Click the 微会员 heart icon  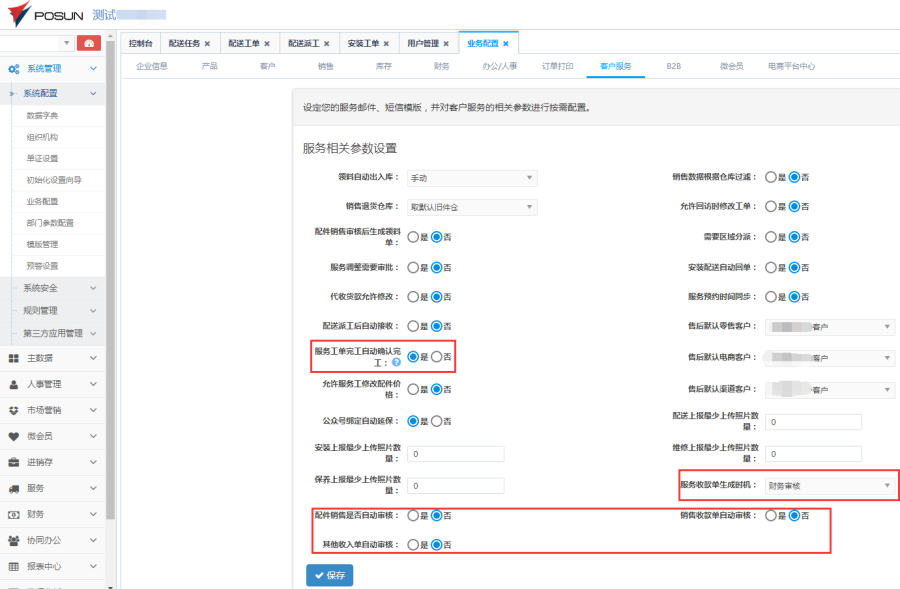[x=13, y=436]
